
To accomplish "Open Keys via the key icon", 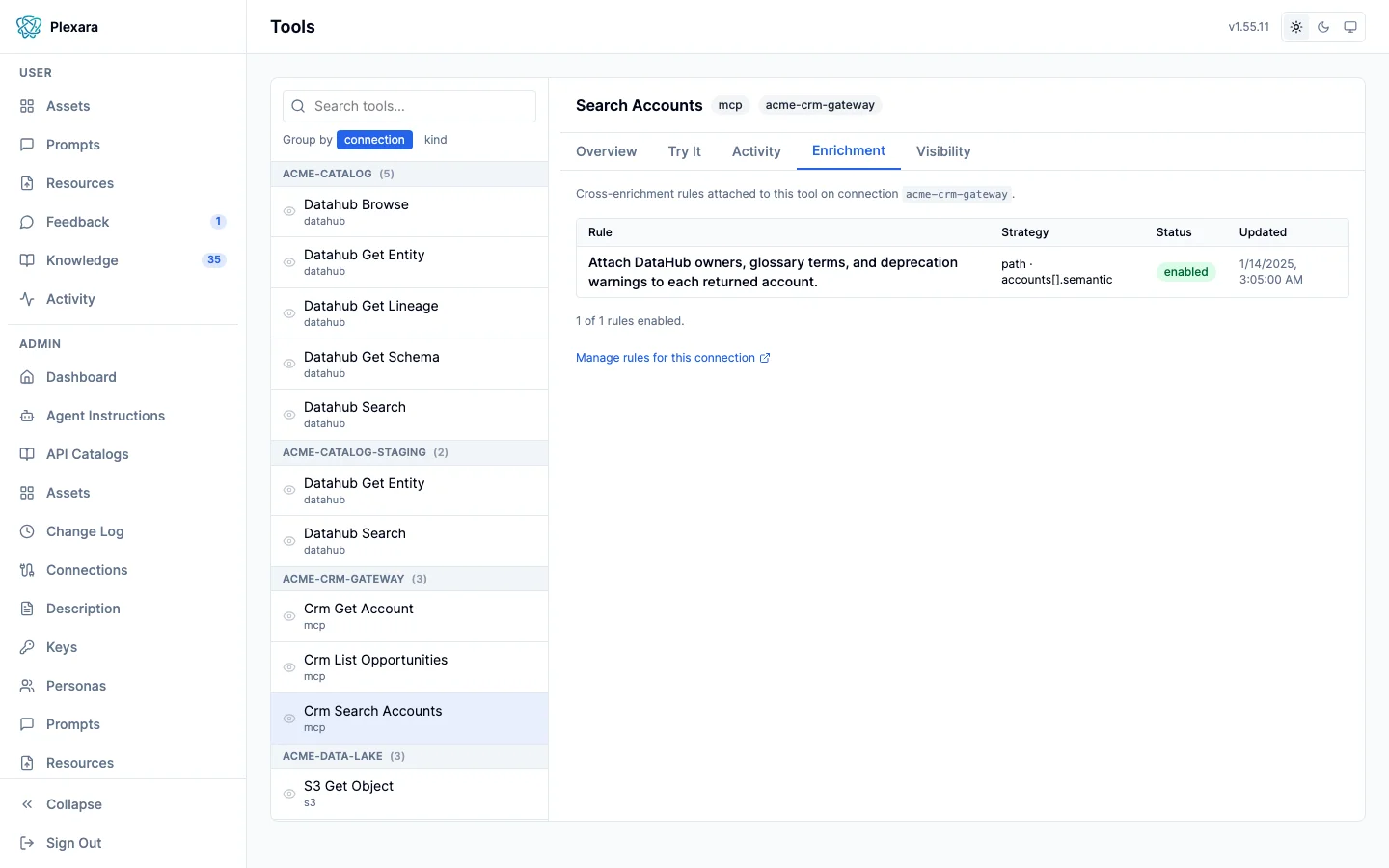I will tap(27, 647).
